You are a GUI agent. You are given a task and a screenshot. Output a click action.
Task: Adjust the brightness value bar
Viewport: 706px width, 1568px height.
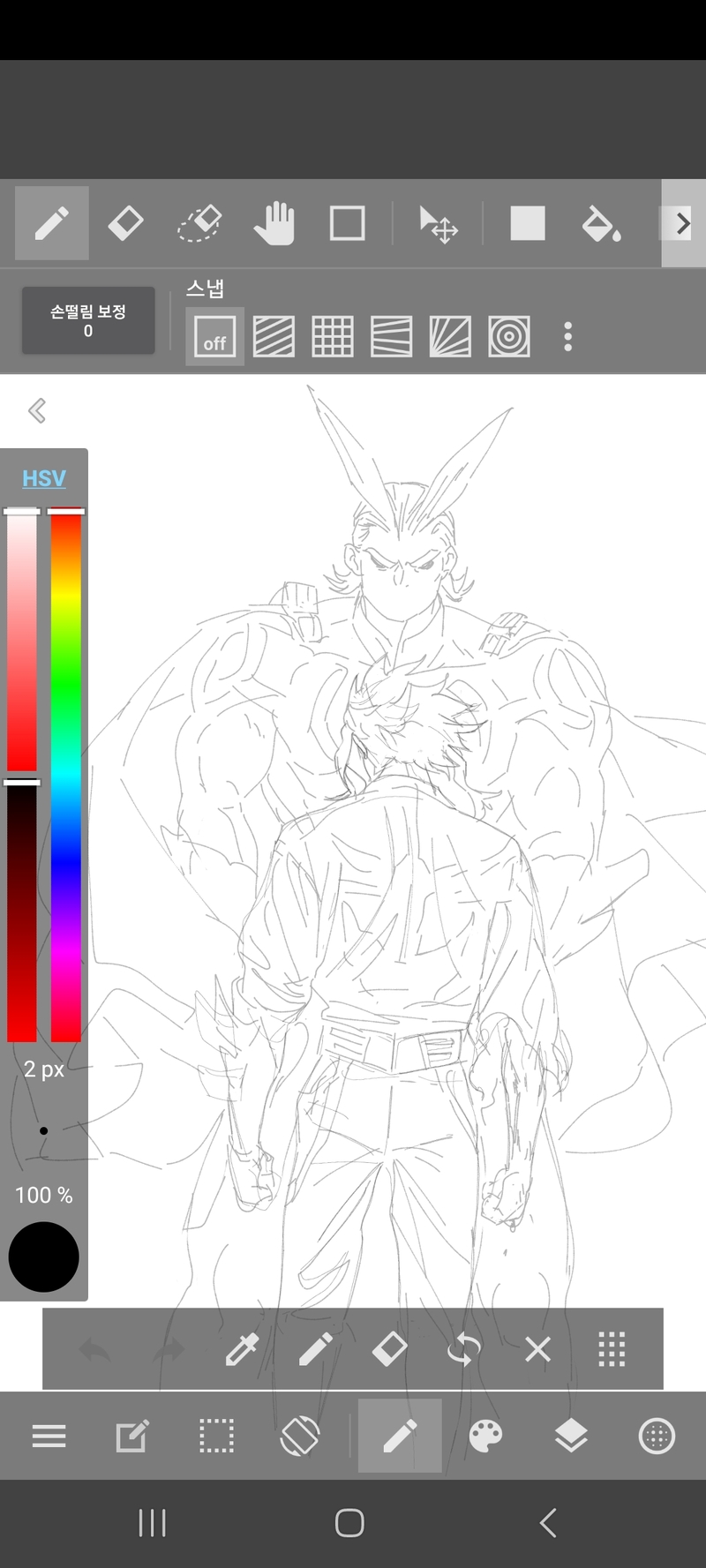click(x=22, y=912)
